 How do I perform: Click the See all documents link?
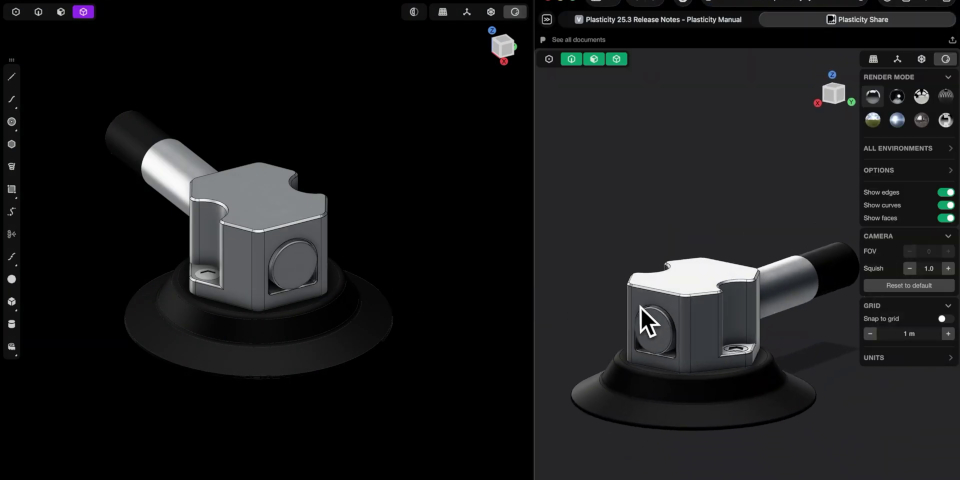[x=578, y=40]
